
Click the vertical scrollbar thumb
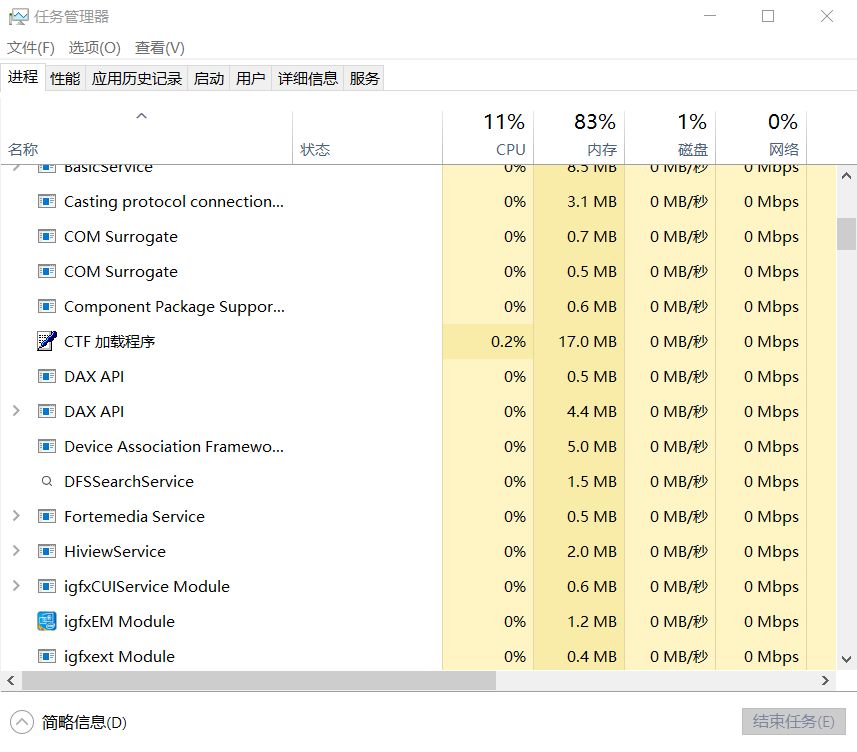coord(846,234)
